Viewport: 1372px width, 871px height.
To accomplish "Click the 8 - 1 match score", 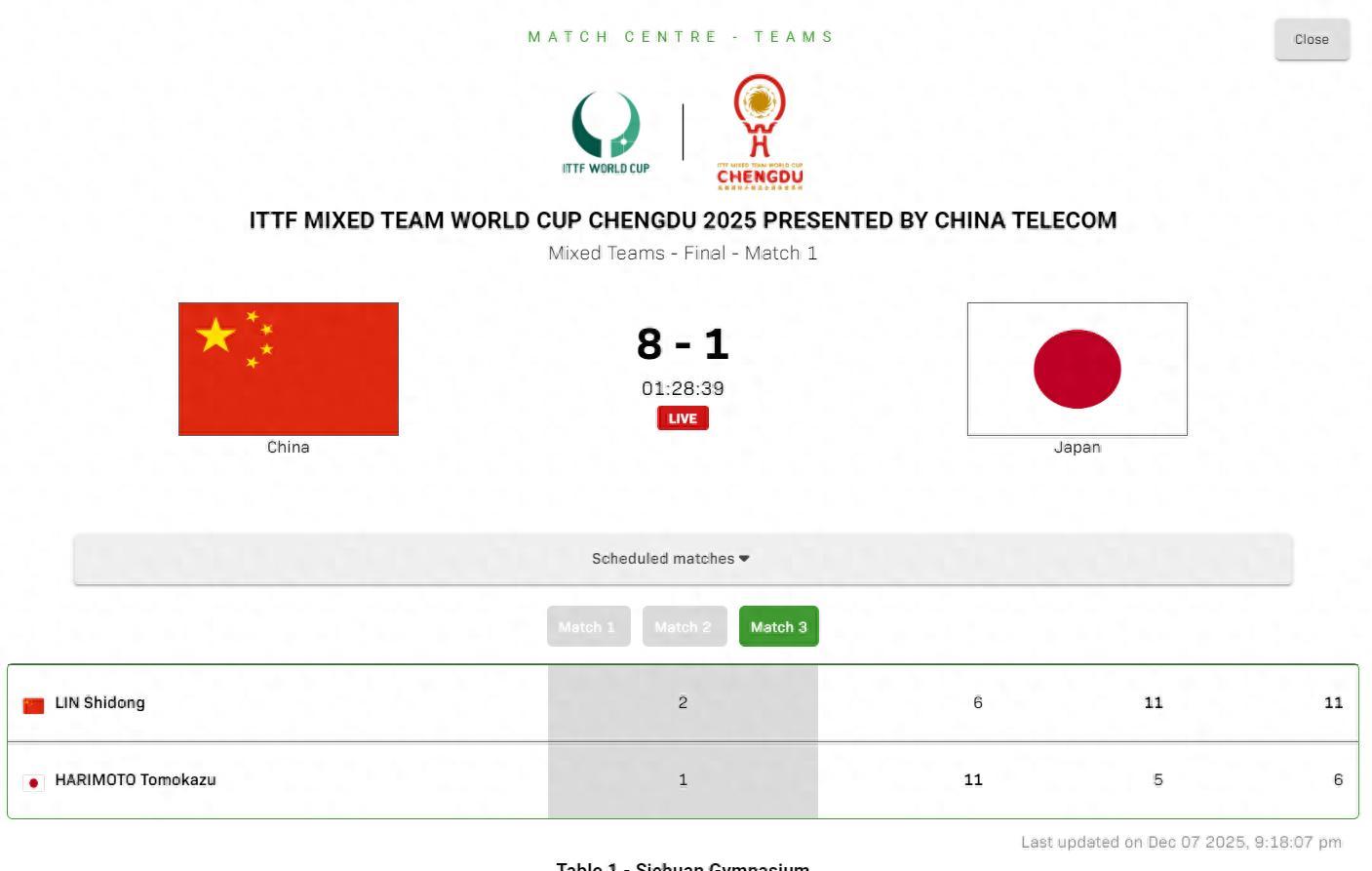I will (x=683, y=344).
